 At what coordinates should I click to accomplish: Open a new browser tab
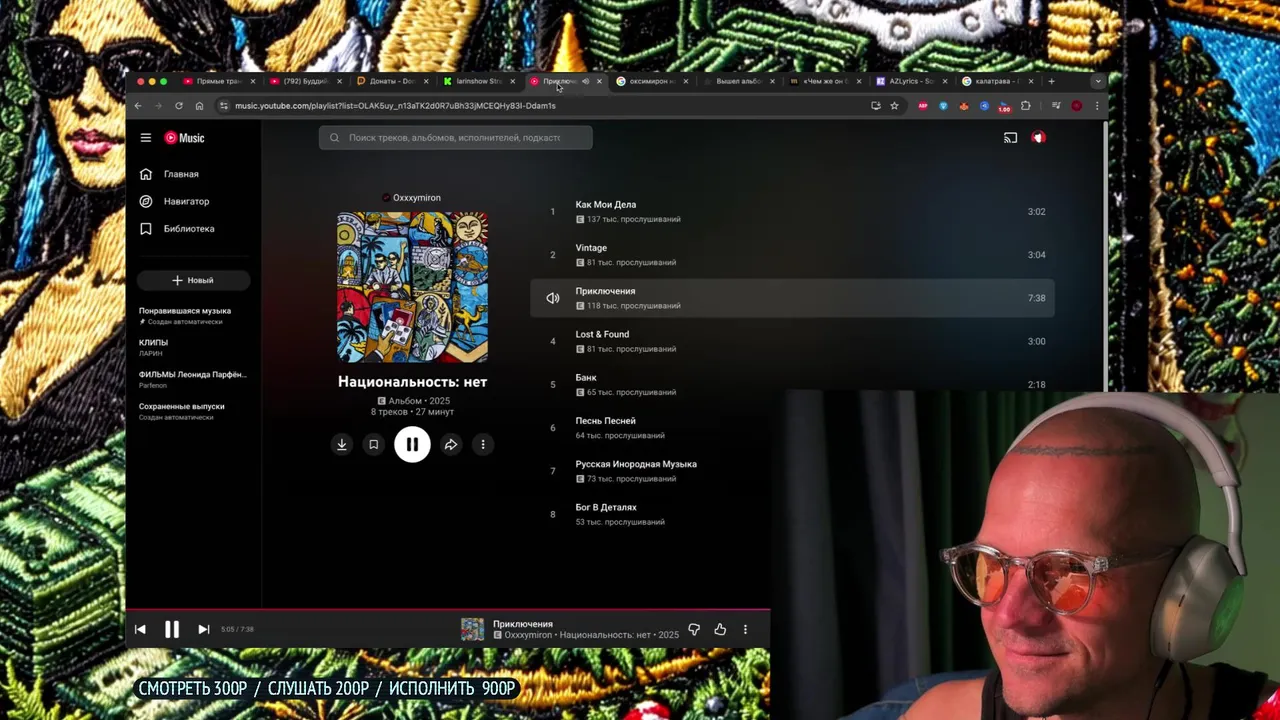coord(1051,81)
